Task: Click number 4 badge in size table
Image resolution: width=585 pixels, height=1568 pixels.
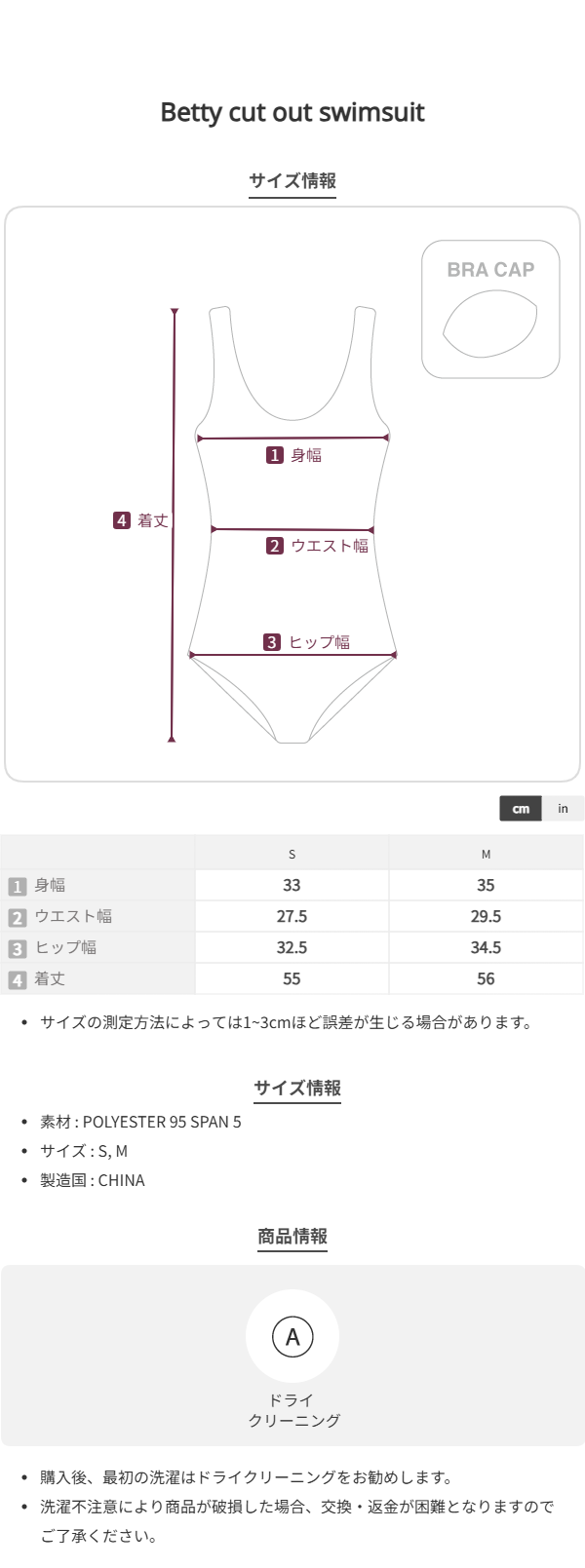Action: pos(17,980)
